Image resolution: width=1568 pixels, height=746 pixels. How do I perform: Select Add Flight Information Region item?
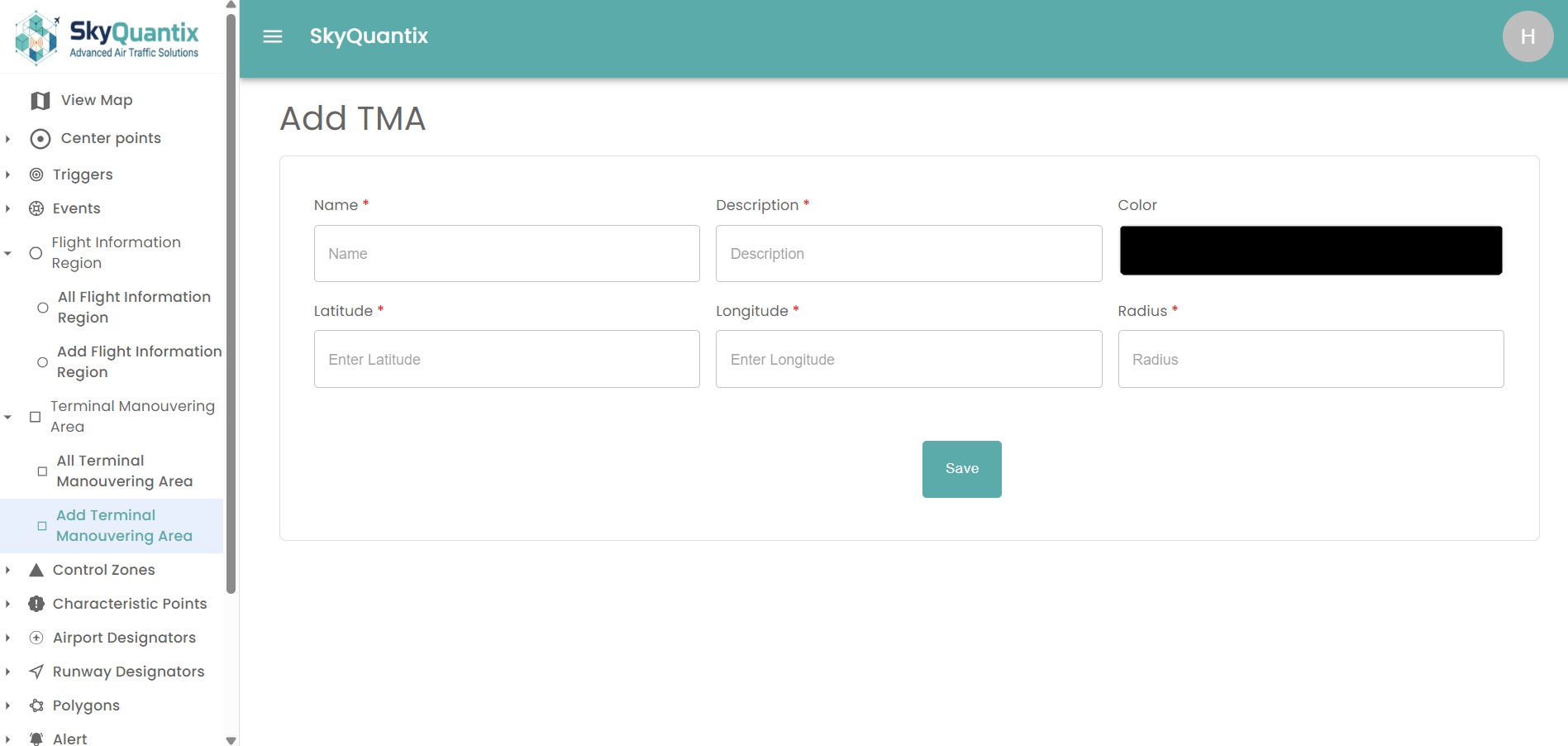click(138, 361)
